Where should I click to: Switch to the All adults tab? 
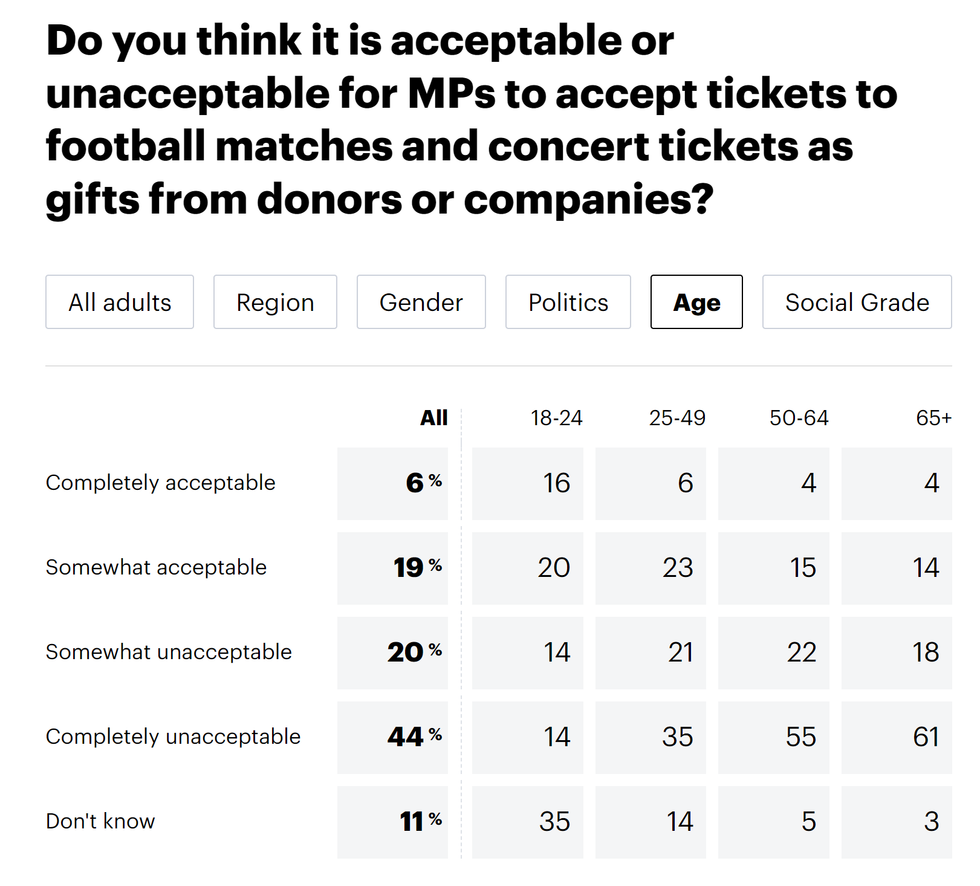[x=119, y=301]
